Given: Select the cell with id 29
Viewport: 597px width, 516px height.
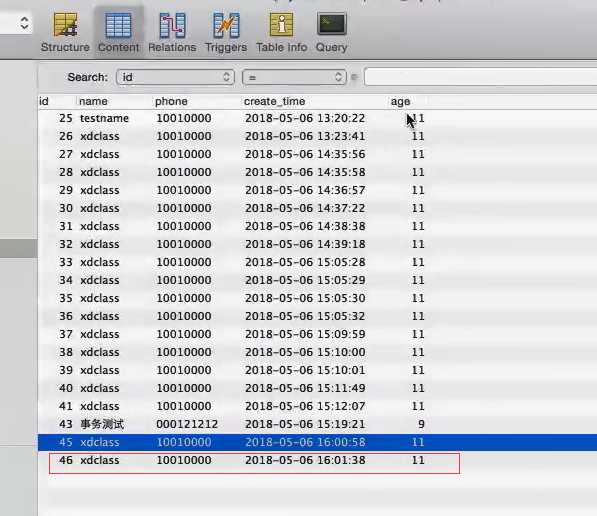Looking at the screenshot, I should click(x=65, y=190).
